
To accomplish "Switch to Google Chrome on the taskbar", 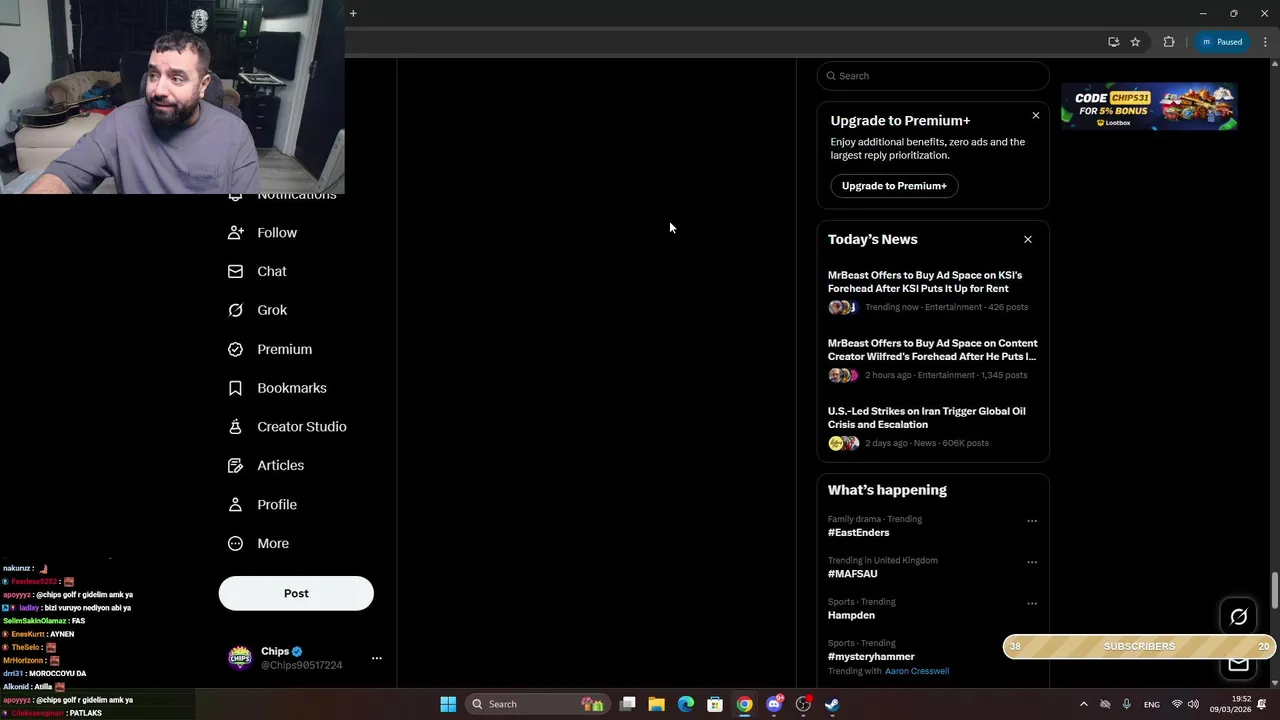I will pyautogui.click(x=744, y=704).
